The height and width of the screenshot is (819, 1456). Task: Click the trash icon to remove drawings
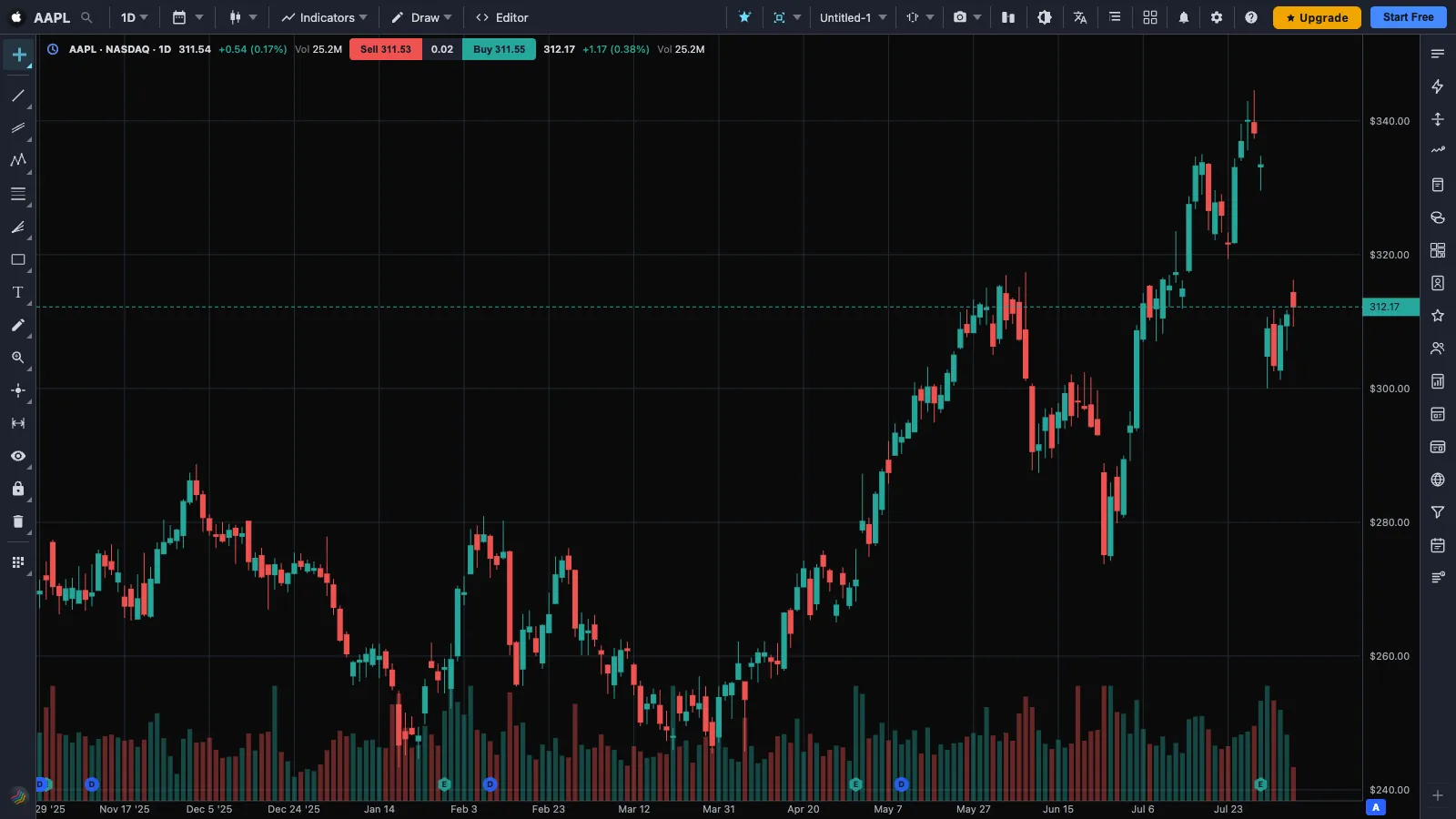(17, 521)
